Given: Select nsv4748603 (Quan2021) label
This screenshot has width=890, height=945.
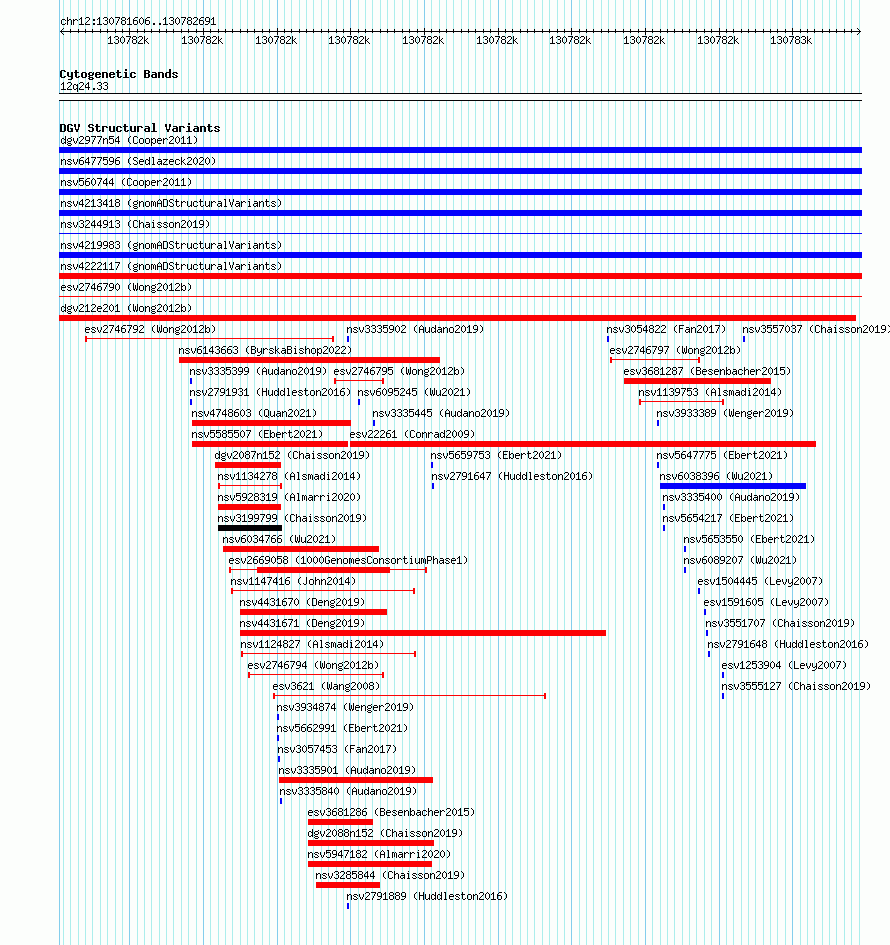Looking at the screenshot, I should click(254, 414).
